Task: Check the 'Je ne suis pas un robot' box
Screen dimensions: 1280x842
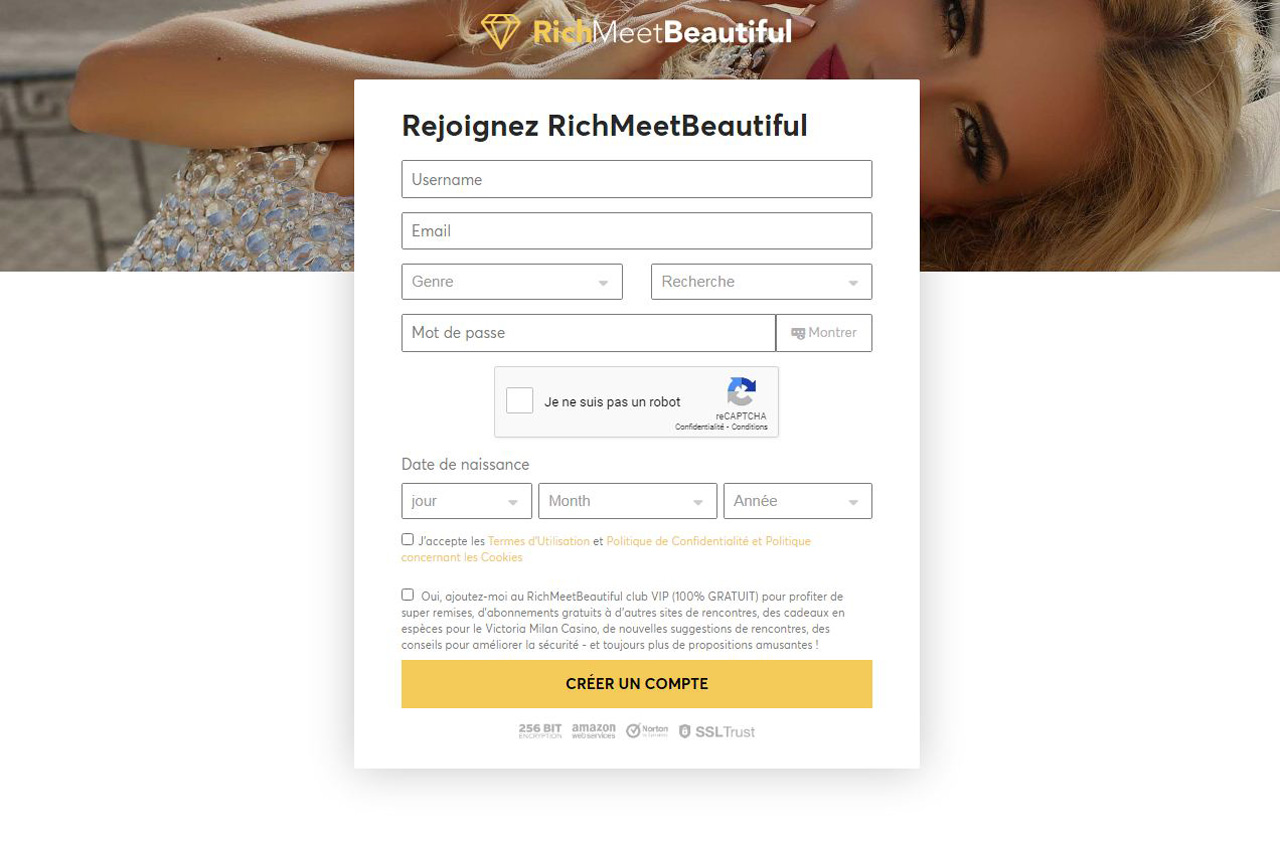Action: tap(520, 401)
